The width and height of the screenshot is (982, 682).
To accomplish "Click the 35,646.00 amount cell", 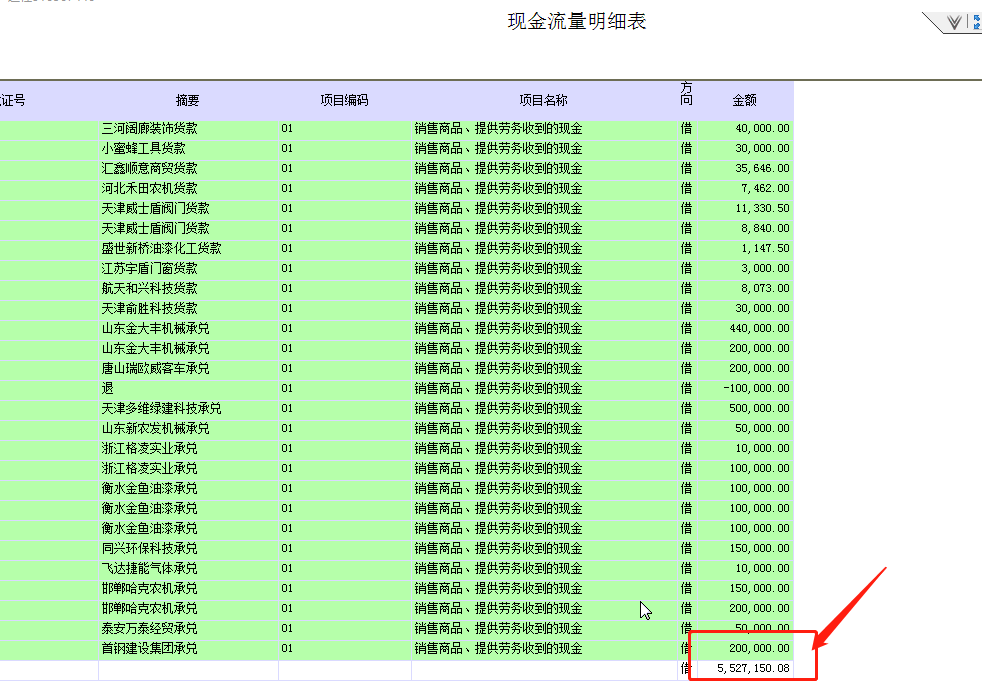I will (745, 168).
